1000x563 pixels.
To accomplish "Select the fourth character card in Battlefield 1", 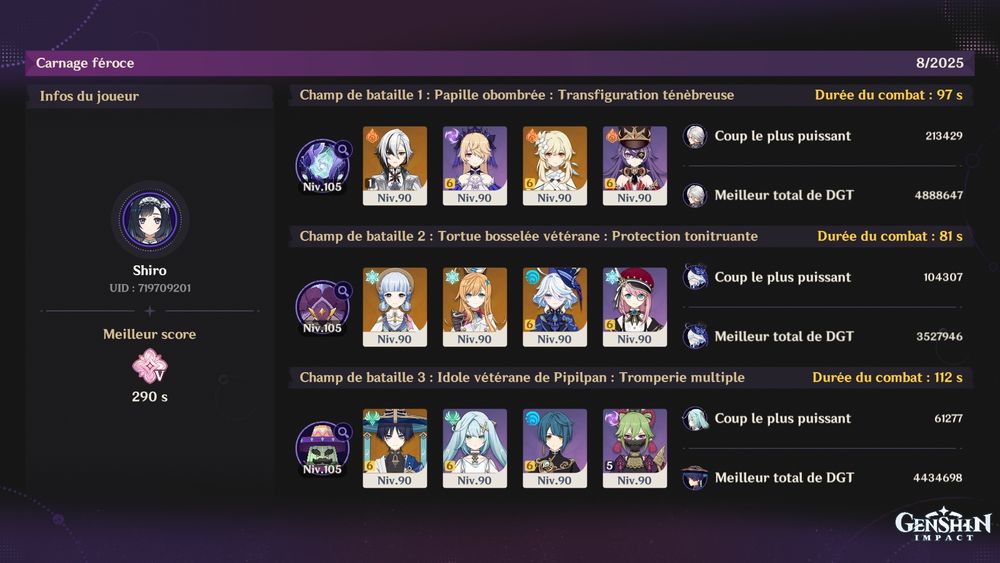I will 635,166.
